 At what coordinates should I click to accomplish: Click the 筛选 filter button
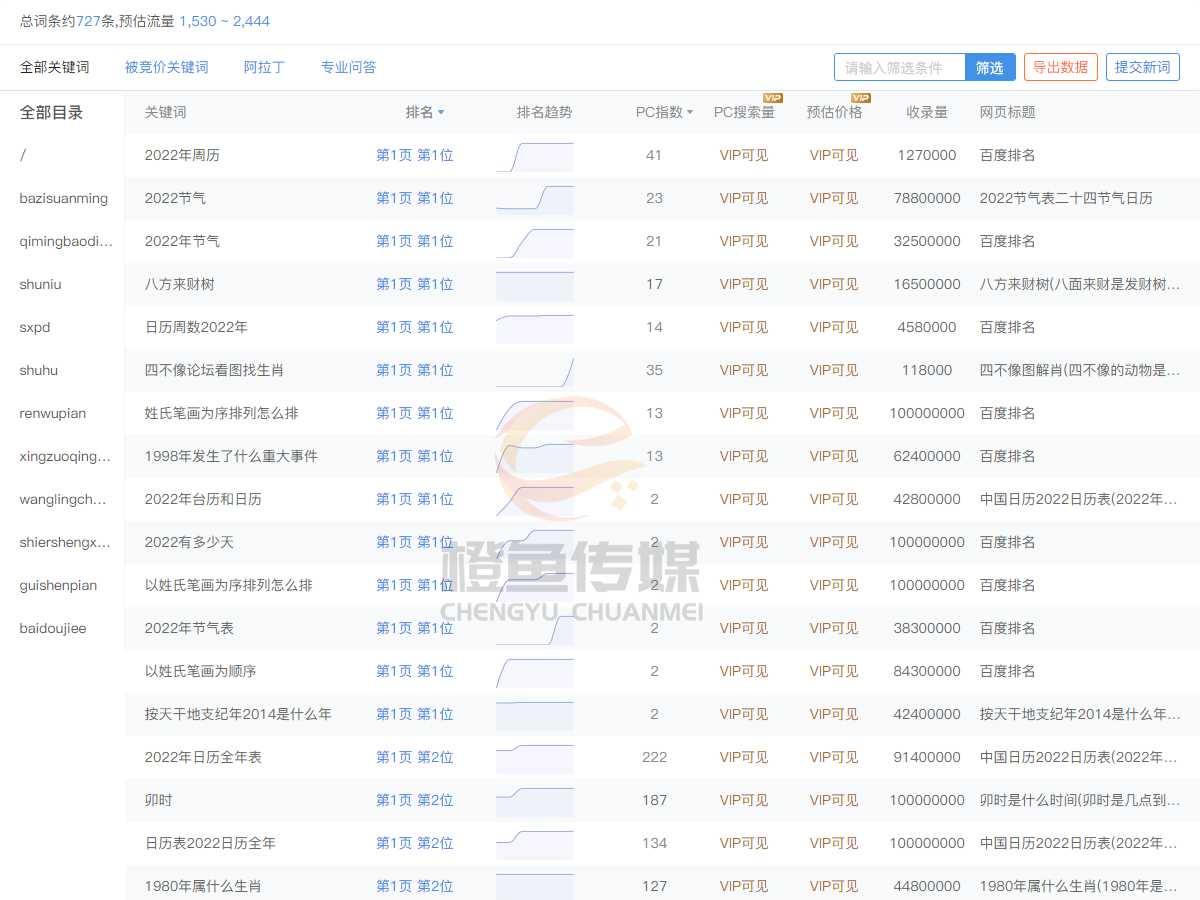click(990, 67)
